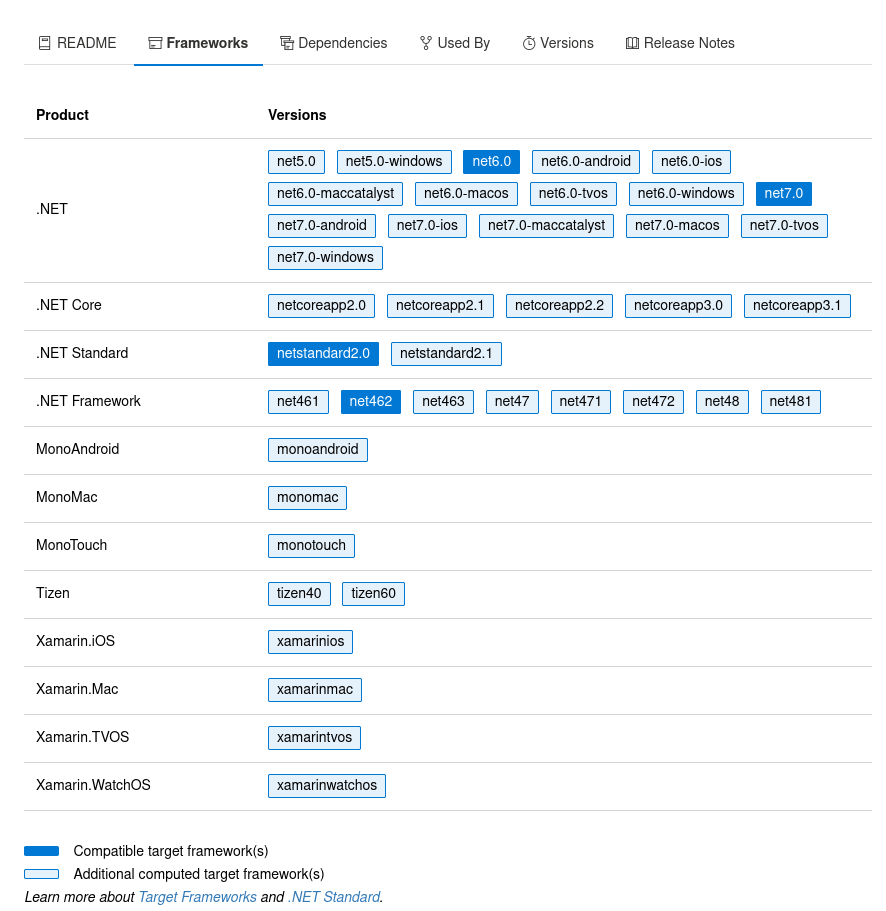
Task: Click the net463 badge
Action: pos(443,401)
